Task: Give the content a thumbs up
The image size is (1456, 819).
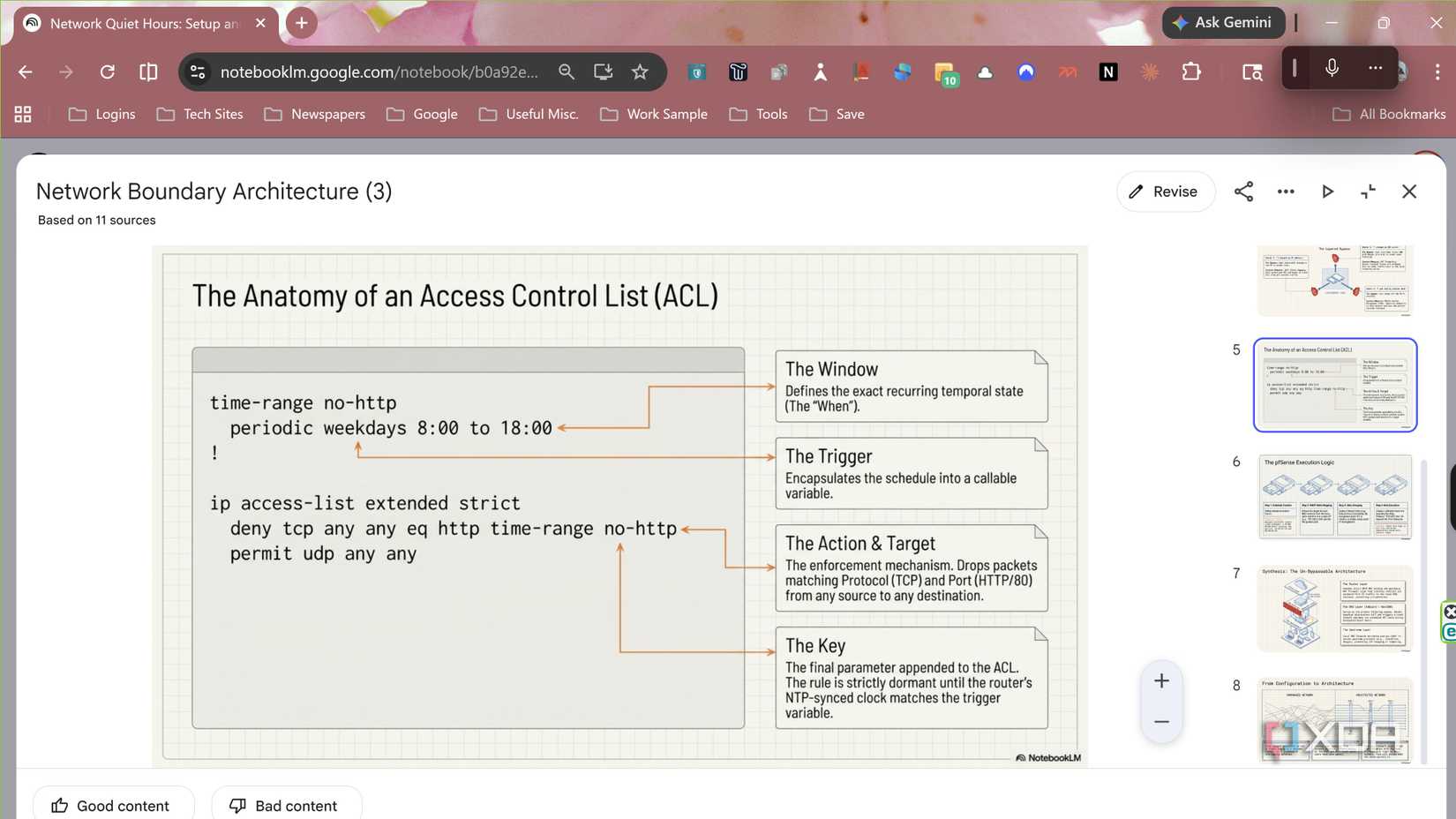Action: coord(113,805)
